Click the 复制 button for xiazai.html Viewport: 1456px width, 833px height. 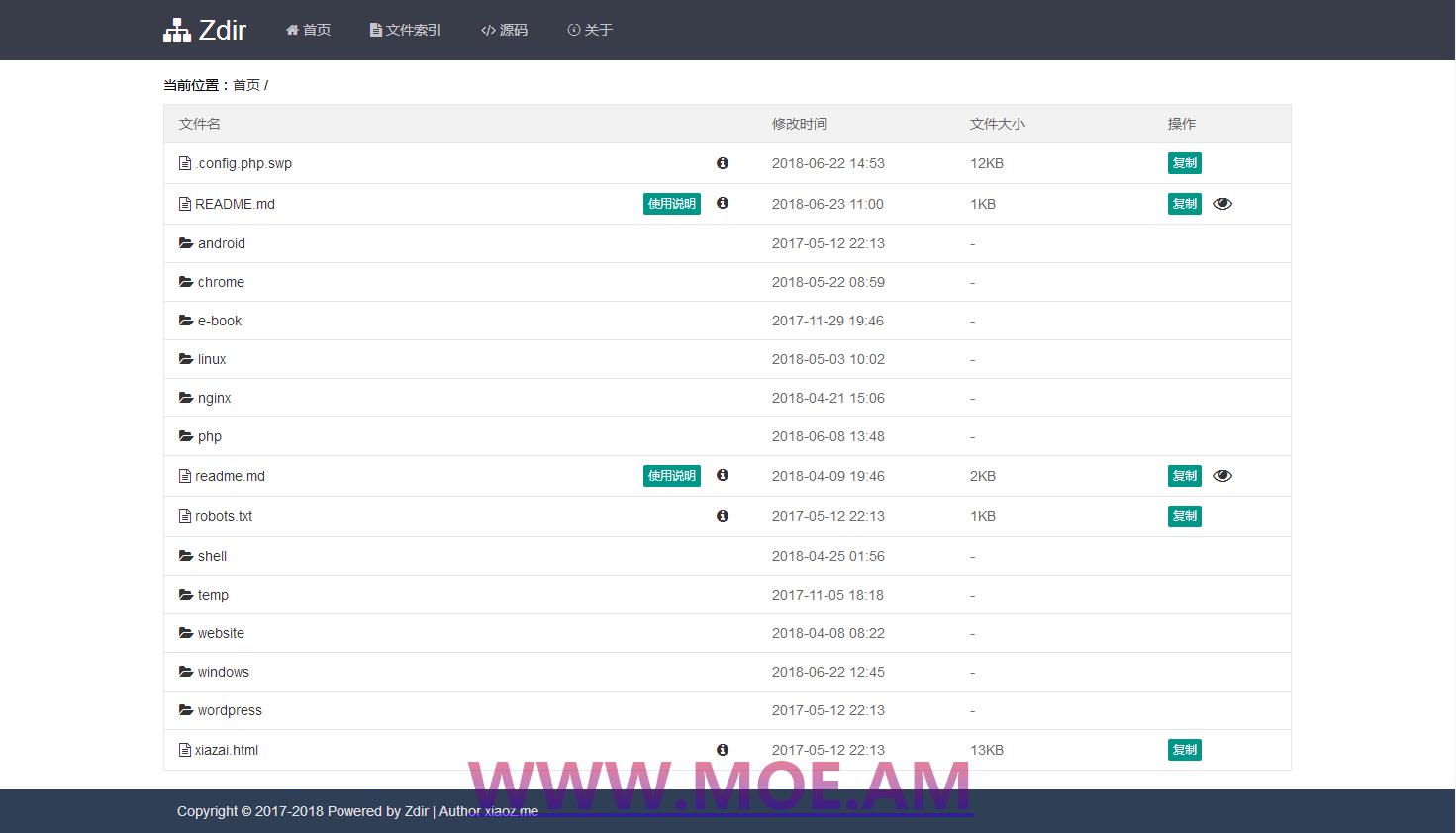1184,750
